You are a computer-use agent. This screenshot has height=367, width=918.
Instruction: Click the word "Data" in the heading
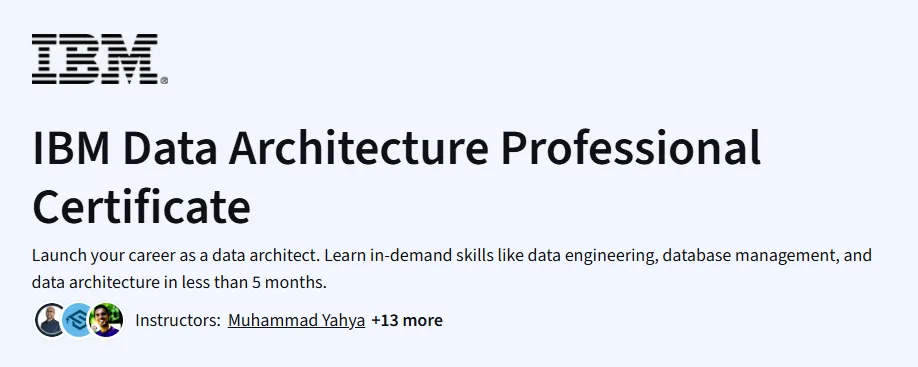tap(170, 148)
